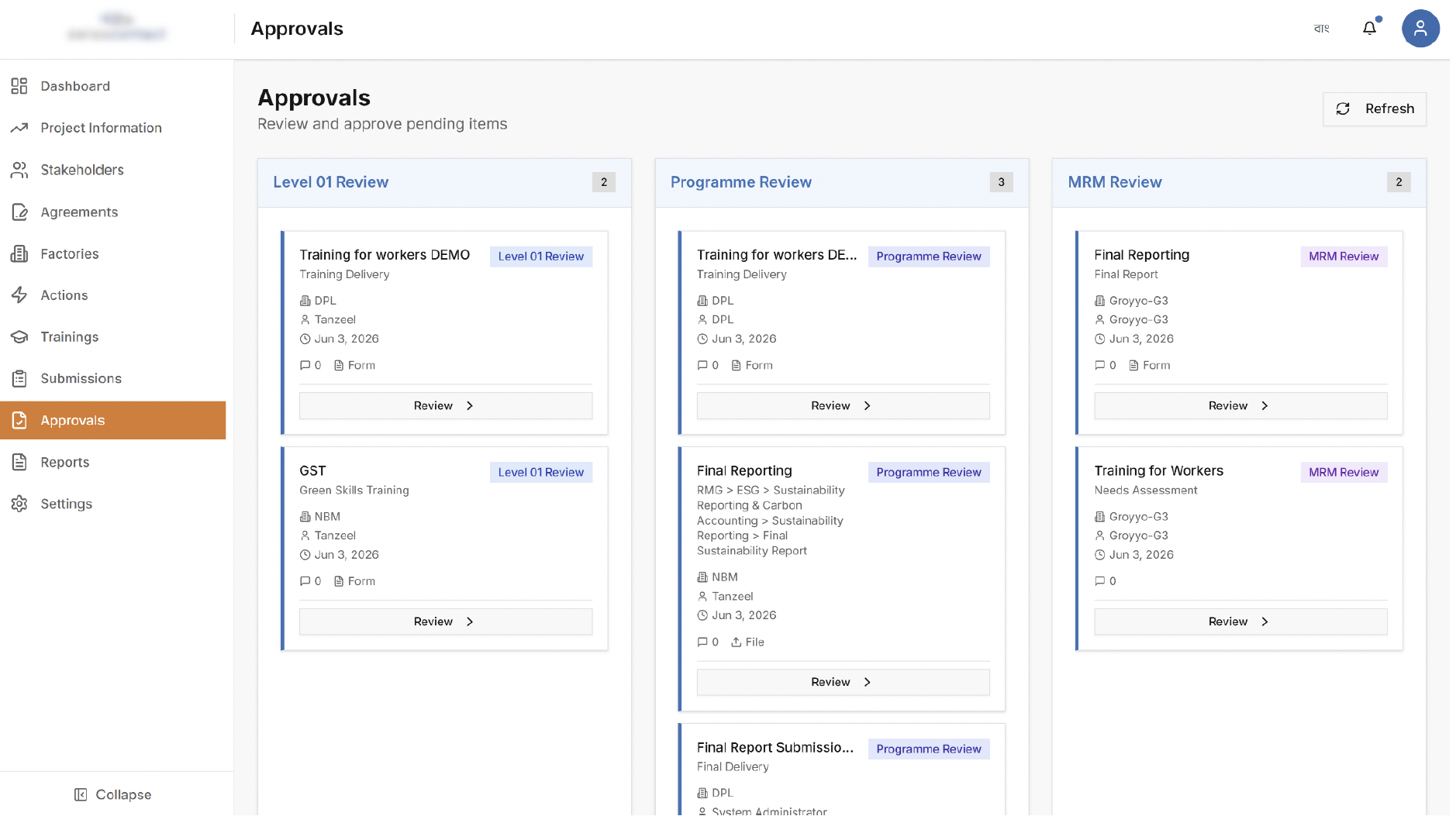The image size is (1456, 823).
Task: Click the Actions lightning bolt icon
Action: click(x=19, y=295)
